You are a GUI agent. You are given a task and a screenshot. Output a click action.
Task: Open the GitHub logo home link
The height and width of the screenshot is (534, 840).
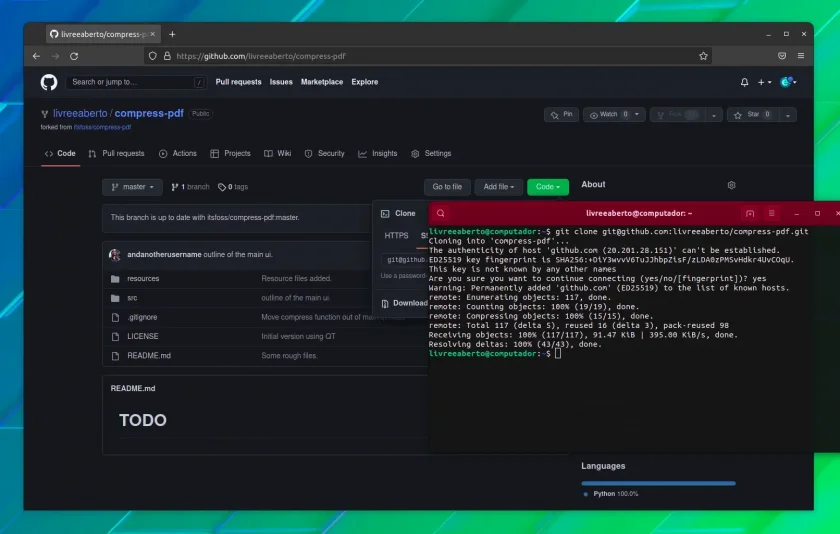49,82
